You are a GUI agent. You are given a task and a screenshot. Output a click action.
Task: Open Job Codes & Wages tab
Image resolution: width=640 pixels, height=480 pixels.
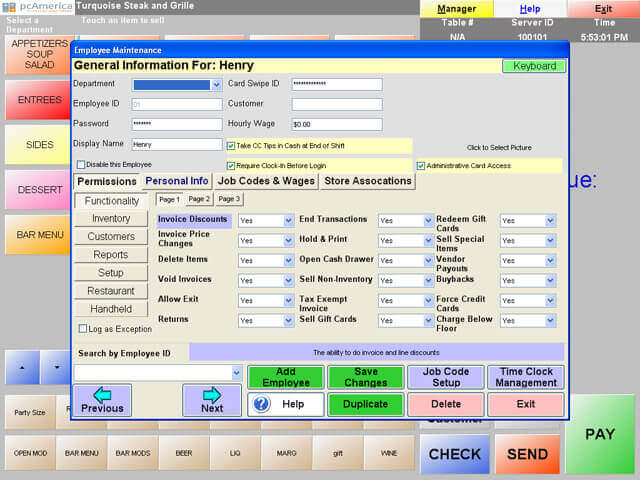tap(267, 181)
